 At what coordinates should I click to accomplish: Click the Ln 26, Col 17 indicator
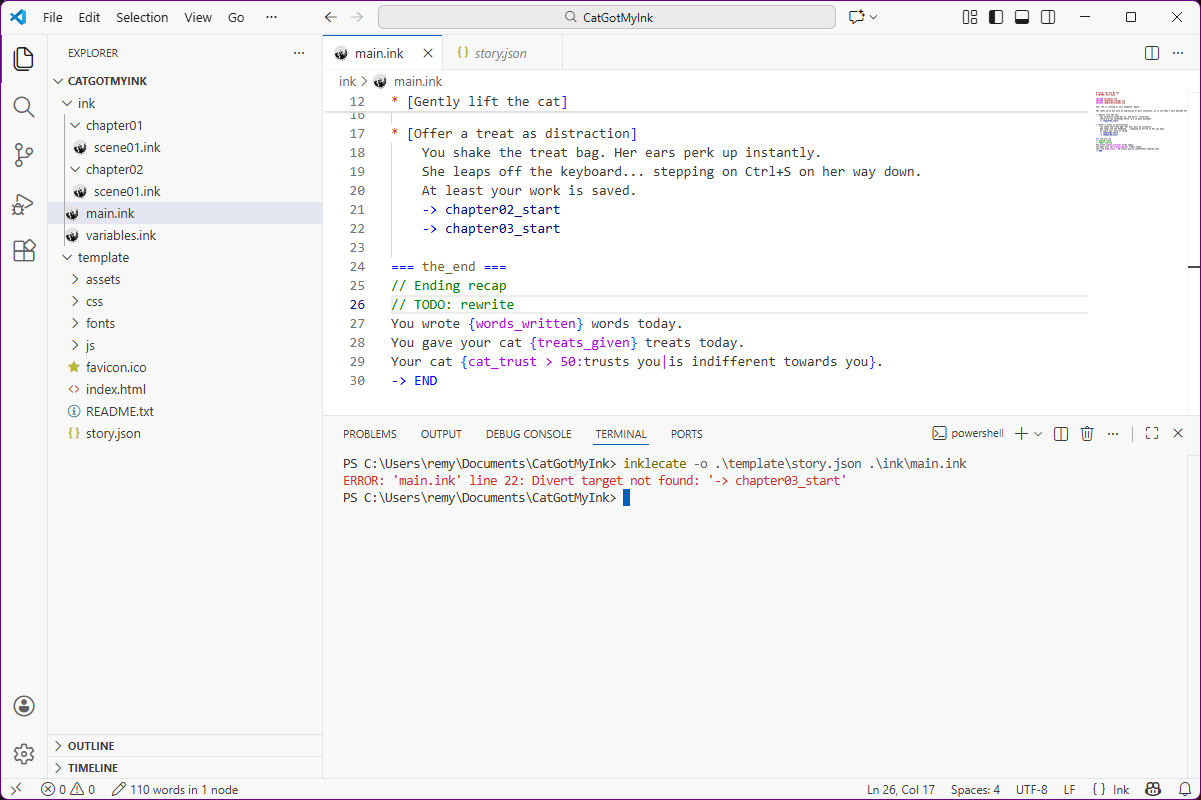click(900, 789)
